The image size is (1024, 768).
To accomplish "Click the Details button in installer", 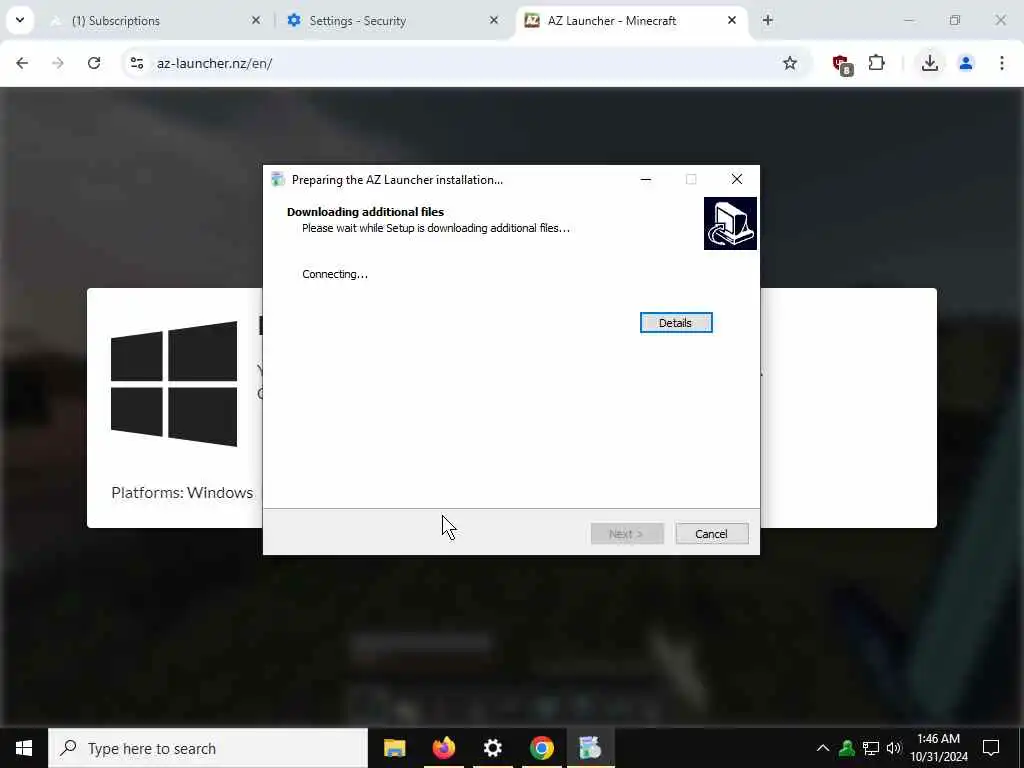I will pyautogui.click(x=676, y=323).
